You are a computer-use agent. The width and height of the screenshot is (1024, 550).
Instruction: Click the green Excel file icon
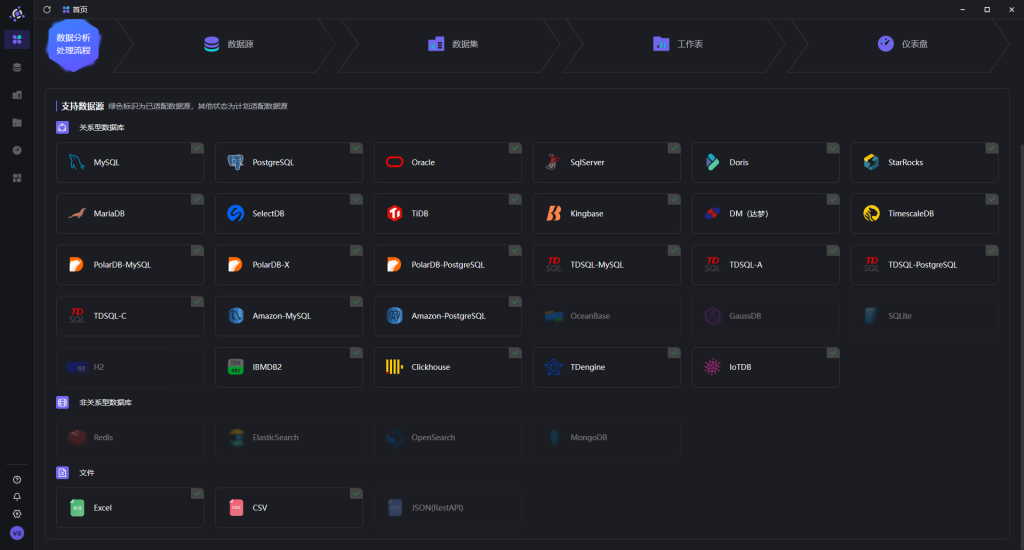point(77,508)
